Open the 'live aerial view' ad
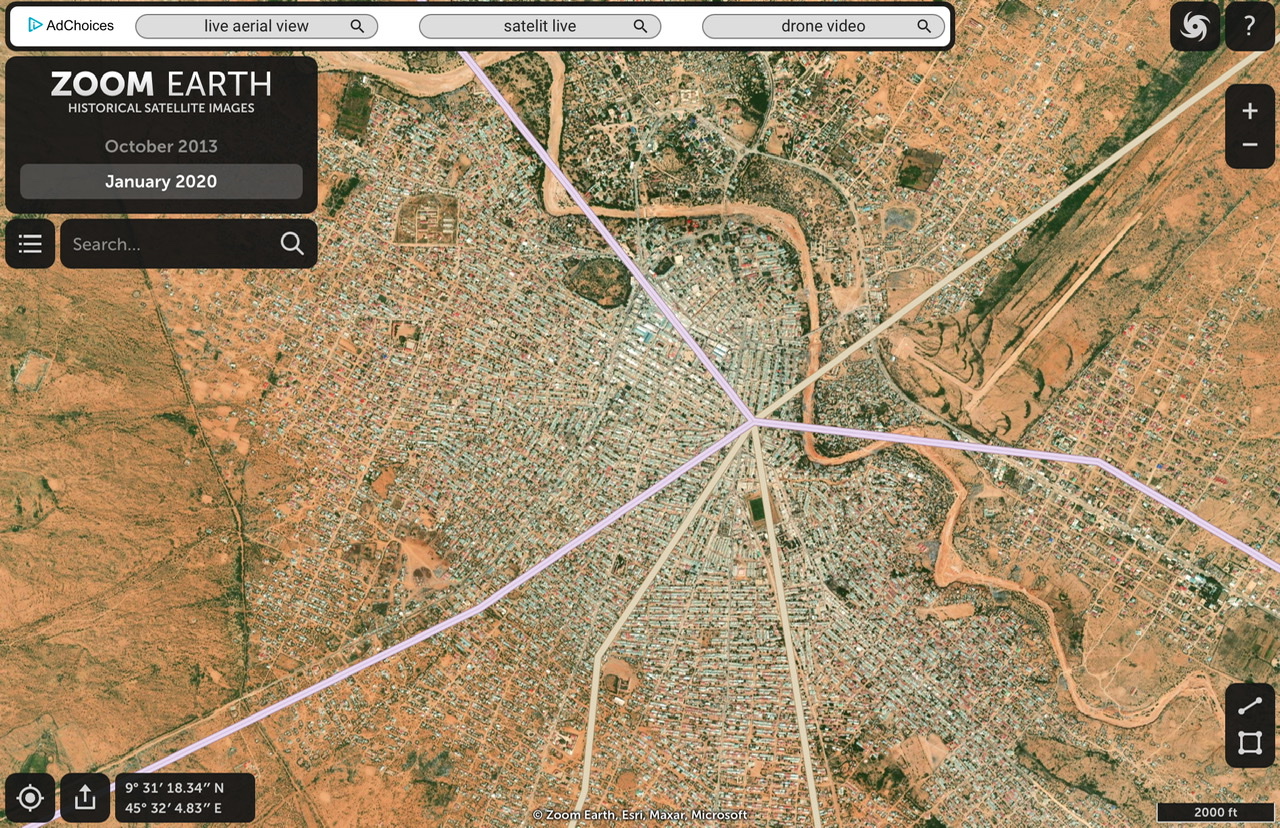1280x828 pixels. click(x=256, y=26)
